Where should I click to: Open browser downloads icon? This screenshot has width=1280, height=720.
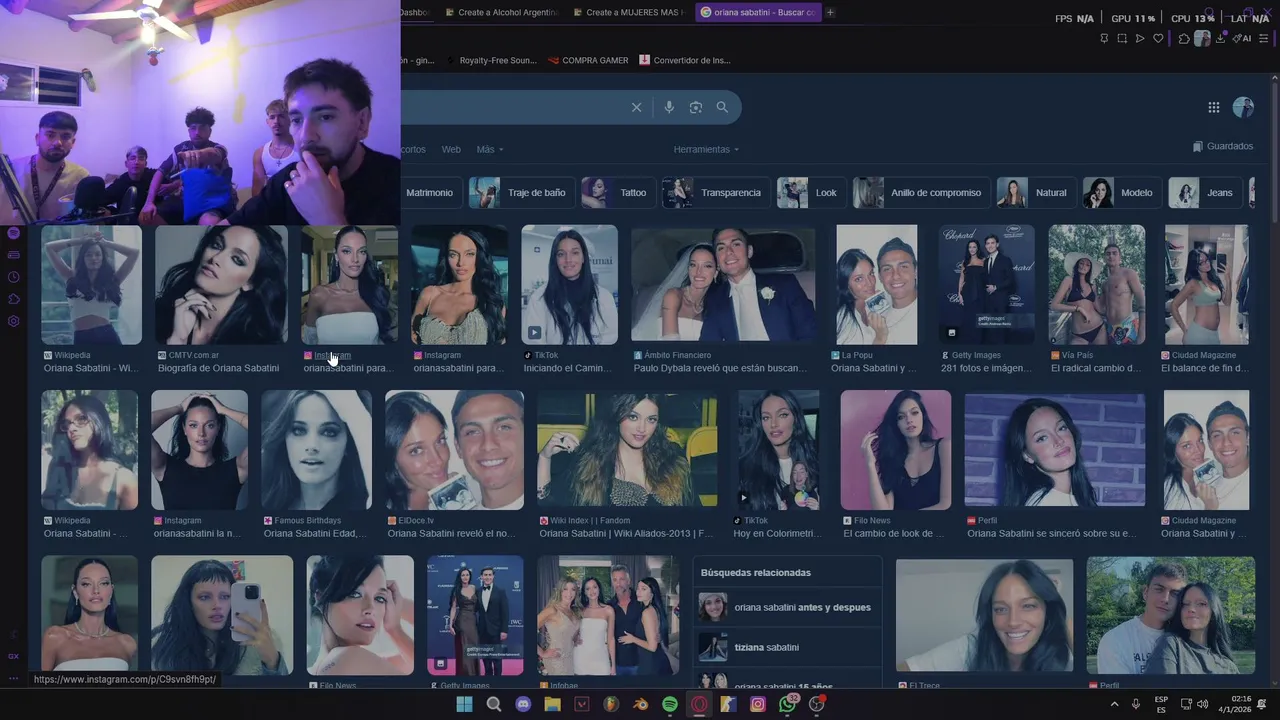point(1220,38)
